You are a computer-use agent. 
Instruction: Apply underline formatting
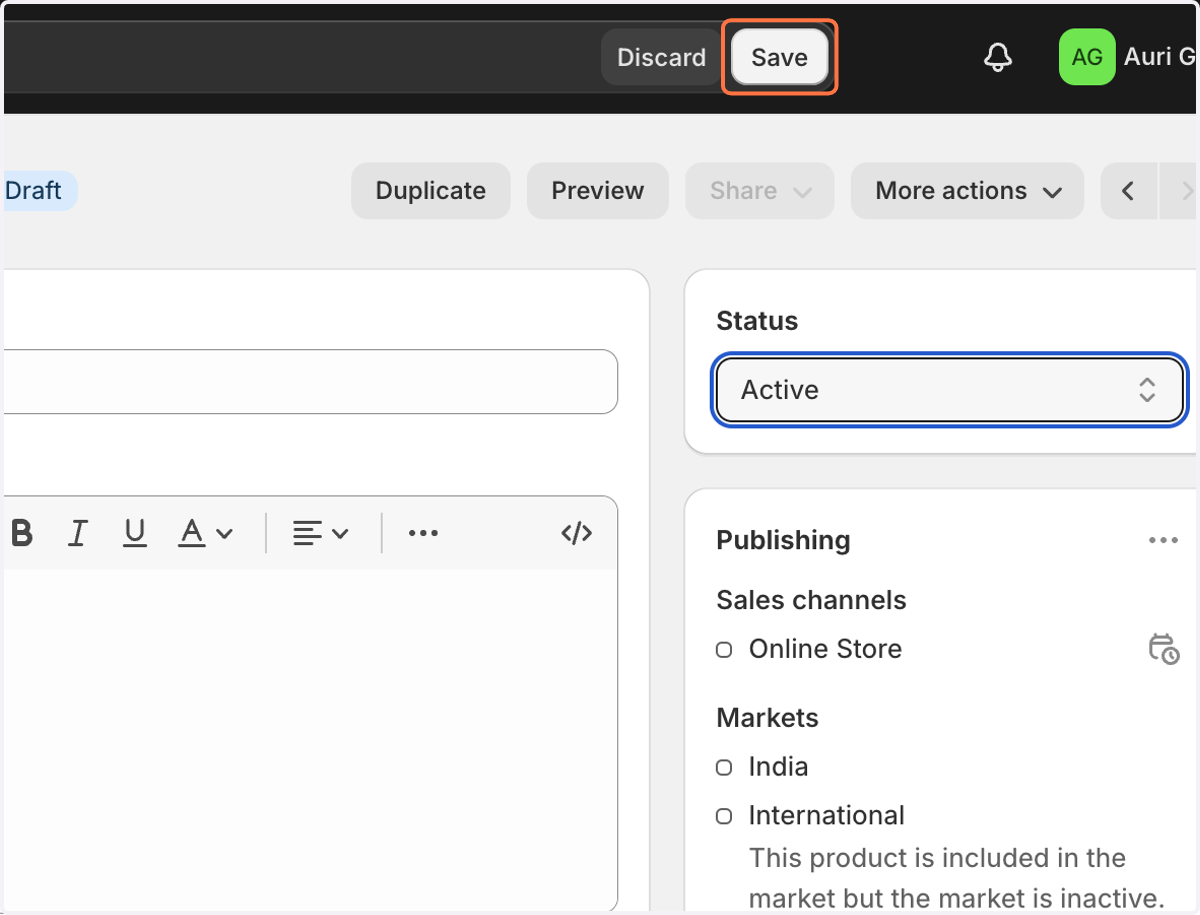pyautogui.click(x=135, y=533)
